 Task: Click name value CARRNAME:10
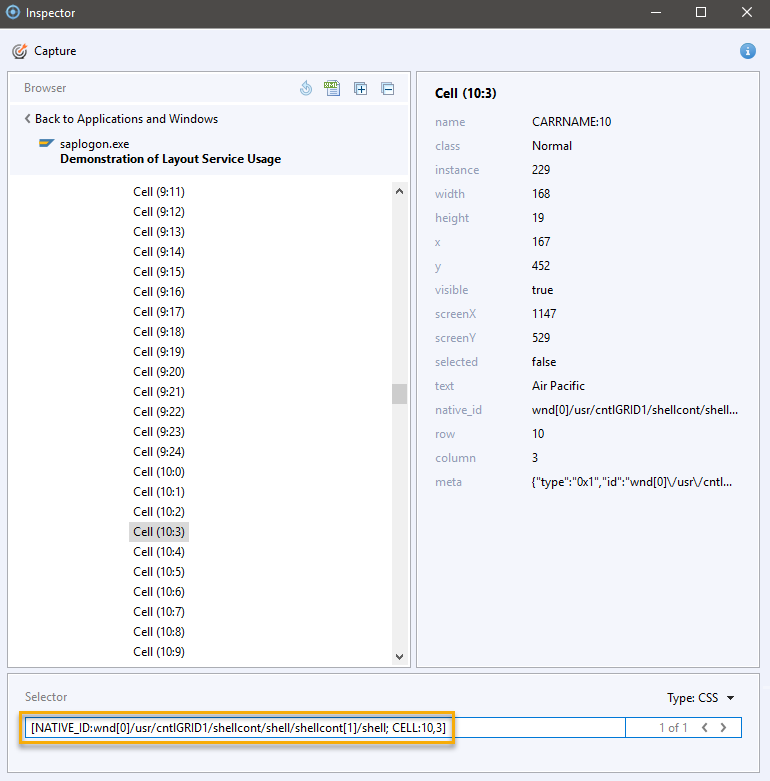click(x=571, y=122)
